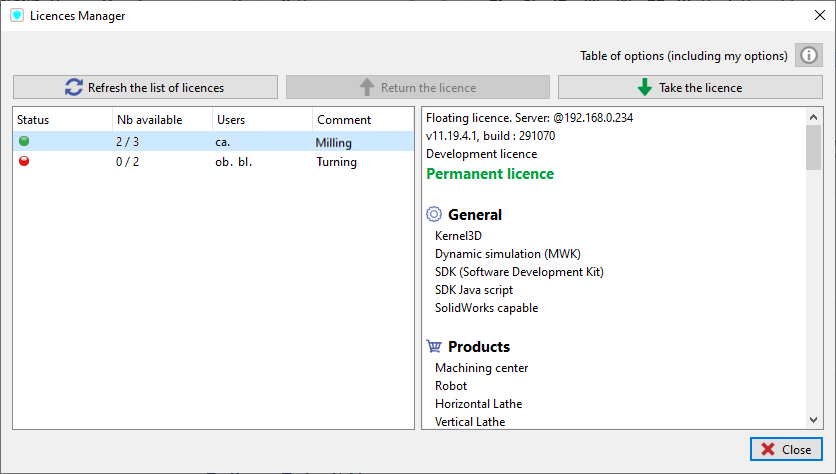Click the Users column header
The height and width of the screenshot is (474, 836).
[x=260, y=120]
